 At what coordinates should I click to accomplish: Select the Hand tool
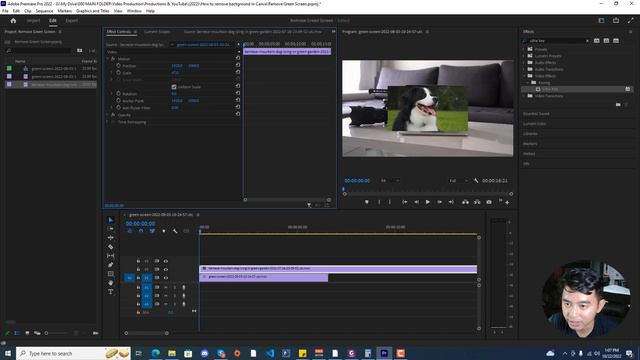click(x=111, y=283)
